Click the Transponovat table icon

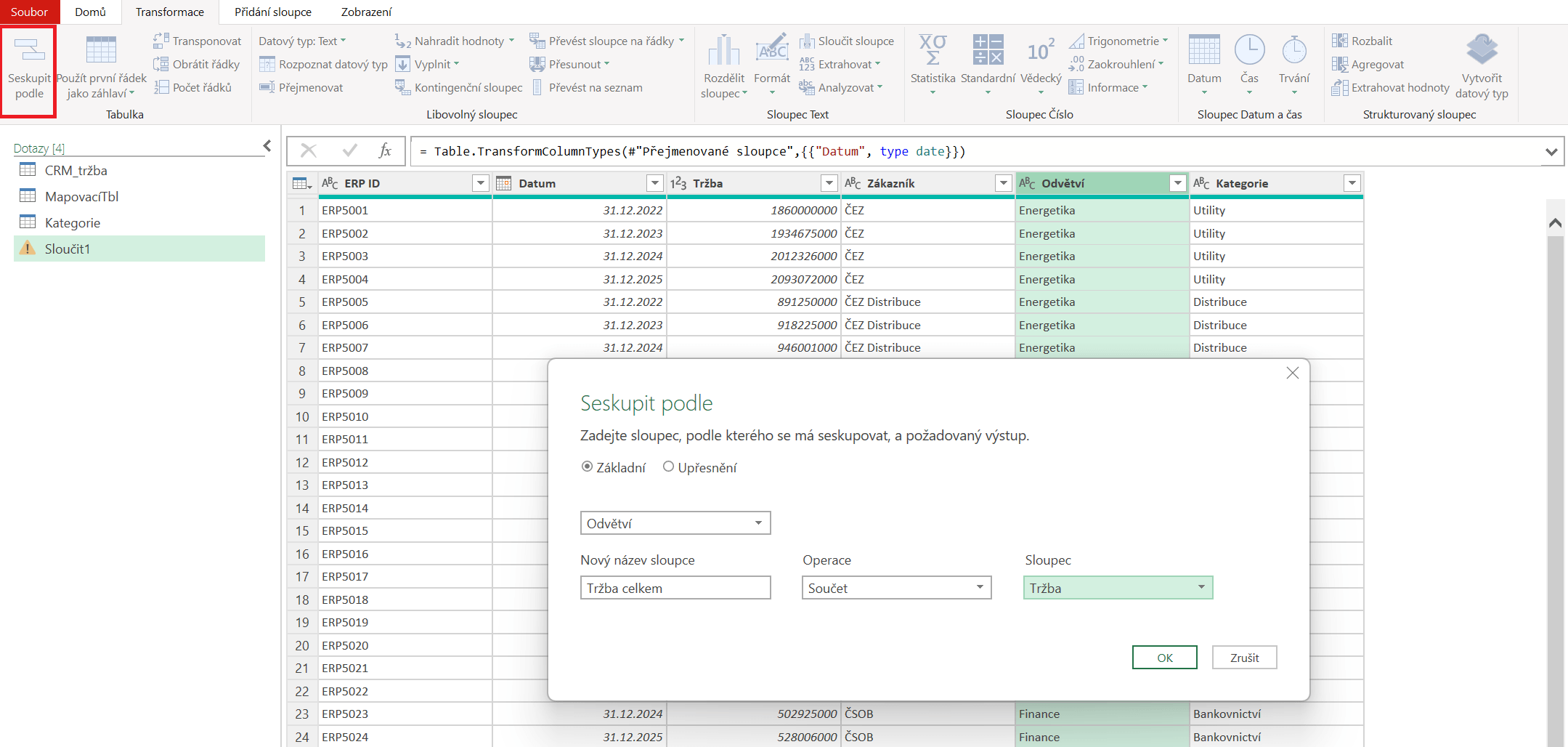pyautogui.click(x=161, y=41)
